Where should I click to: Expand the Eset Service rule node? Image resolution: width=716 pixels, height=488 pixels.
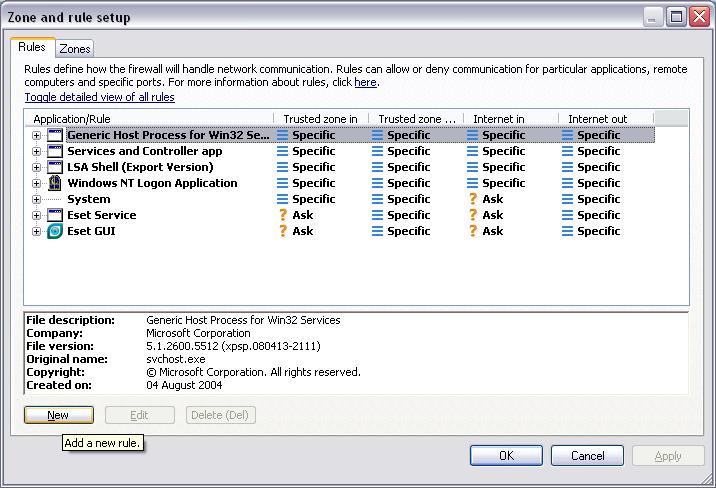point(37,215)
